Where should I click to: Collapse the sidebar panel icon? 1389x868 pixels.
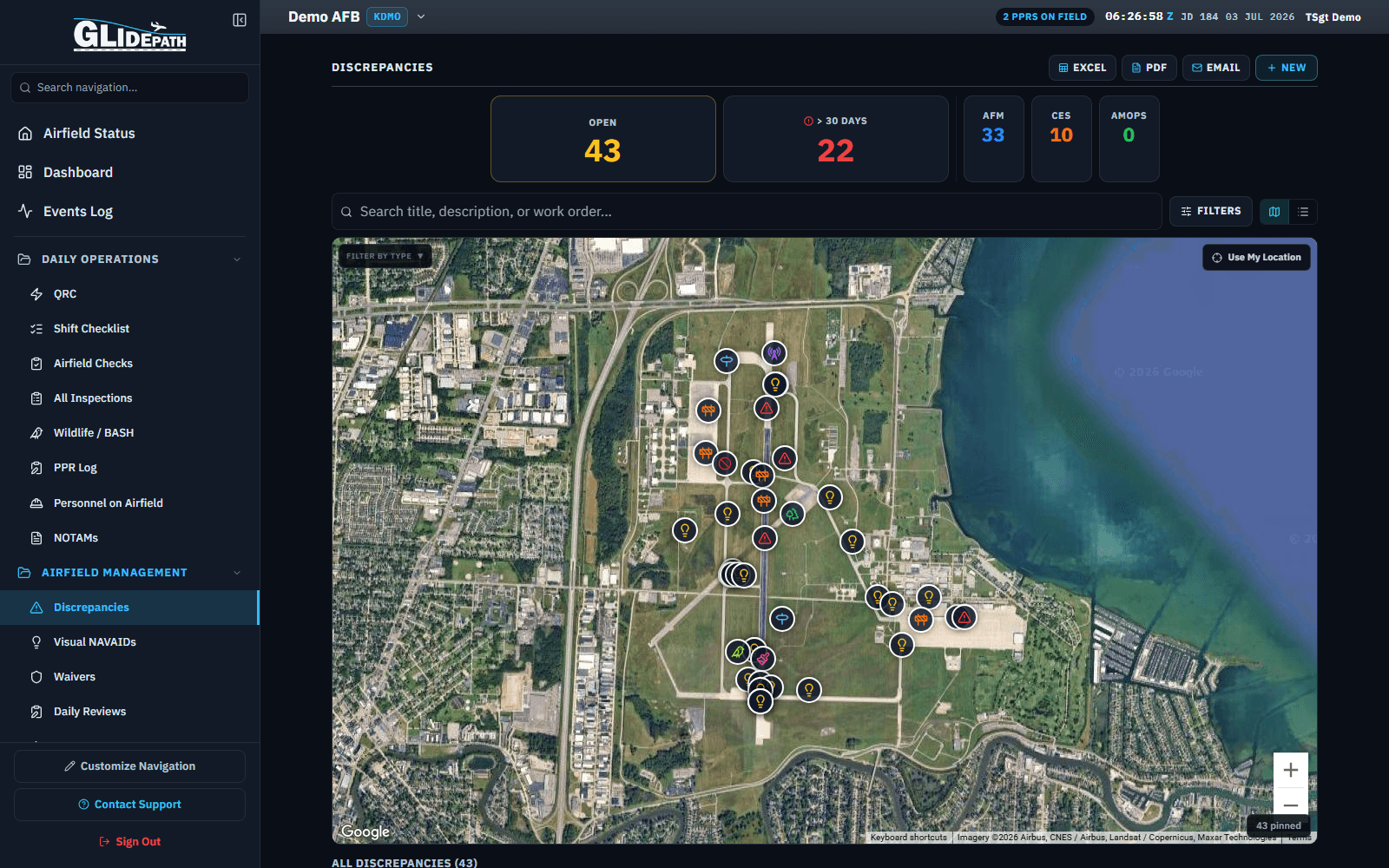point(240,20)
